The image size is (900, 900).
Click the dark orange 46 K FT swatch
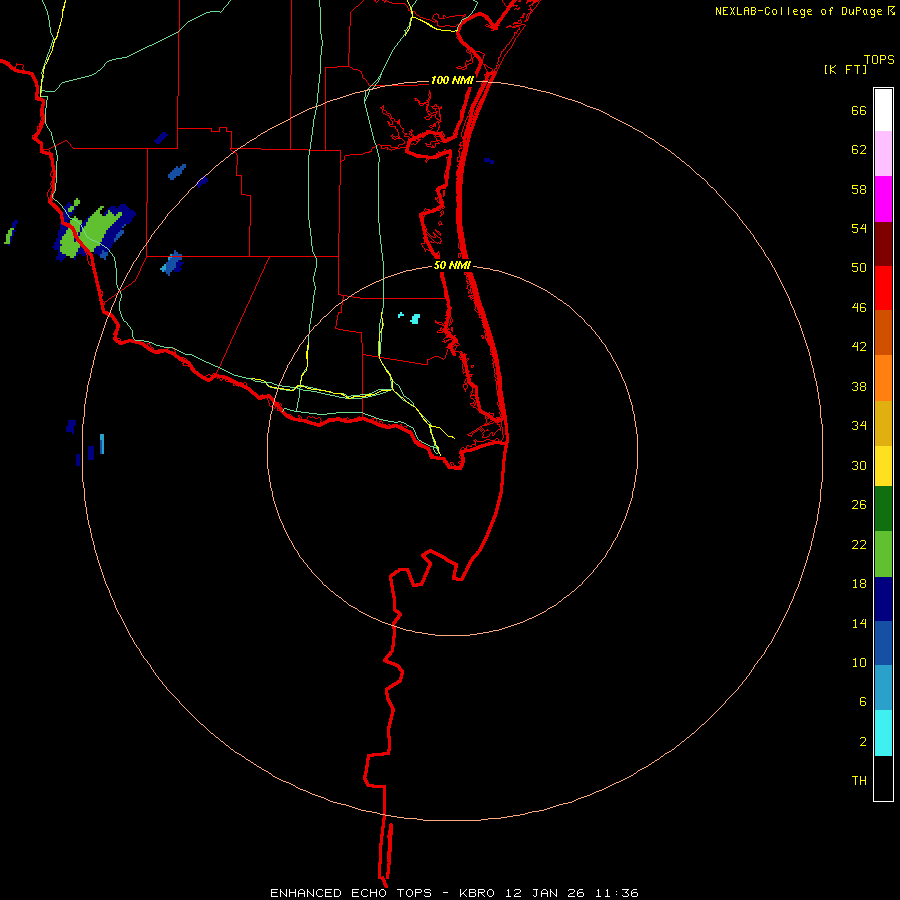[883, 332]
